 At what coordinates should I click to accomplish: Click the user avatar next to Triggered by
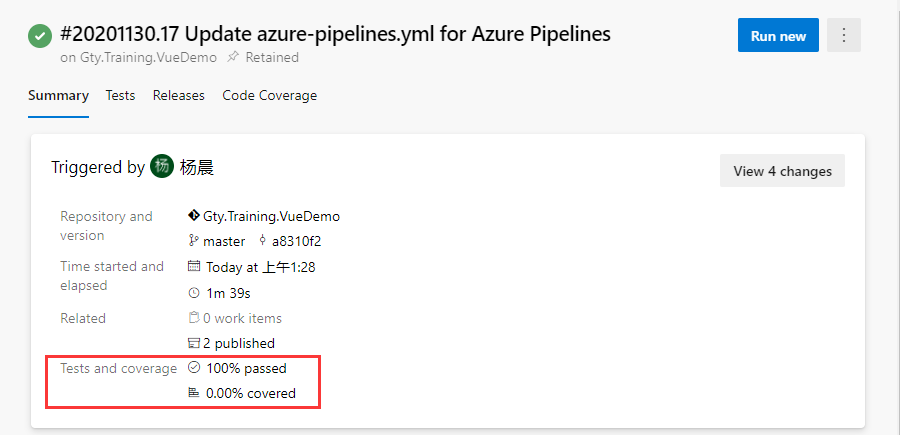162,167
